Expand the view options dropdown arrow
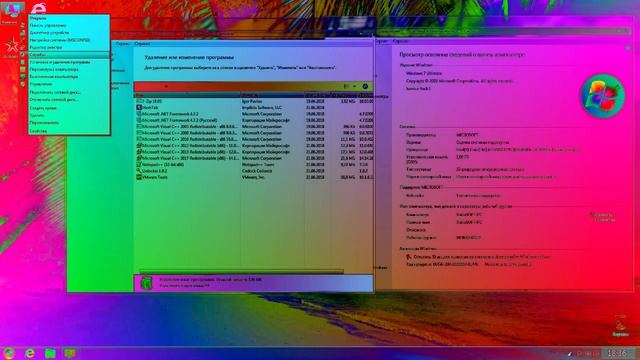This screenshot has width=640, height=360. [x=354, y=86]
